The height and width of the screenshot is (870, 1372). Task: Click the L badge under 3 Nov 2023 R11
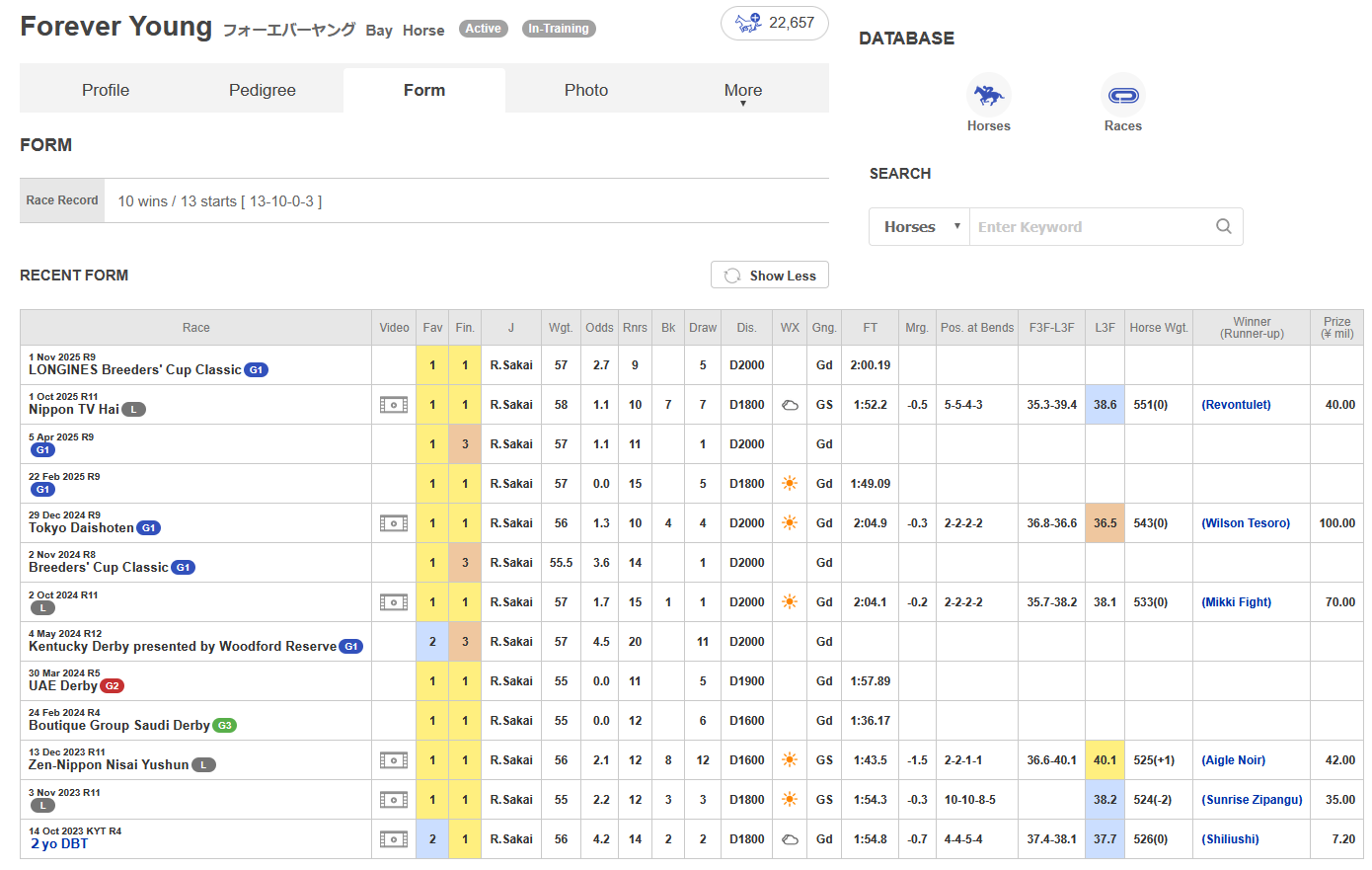[x=42, y=806]
